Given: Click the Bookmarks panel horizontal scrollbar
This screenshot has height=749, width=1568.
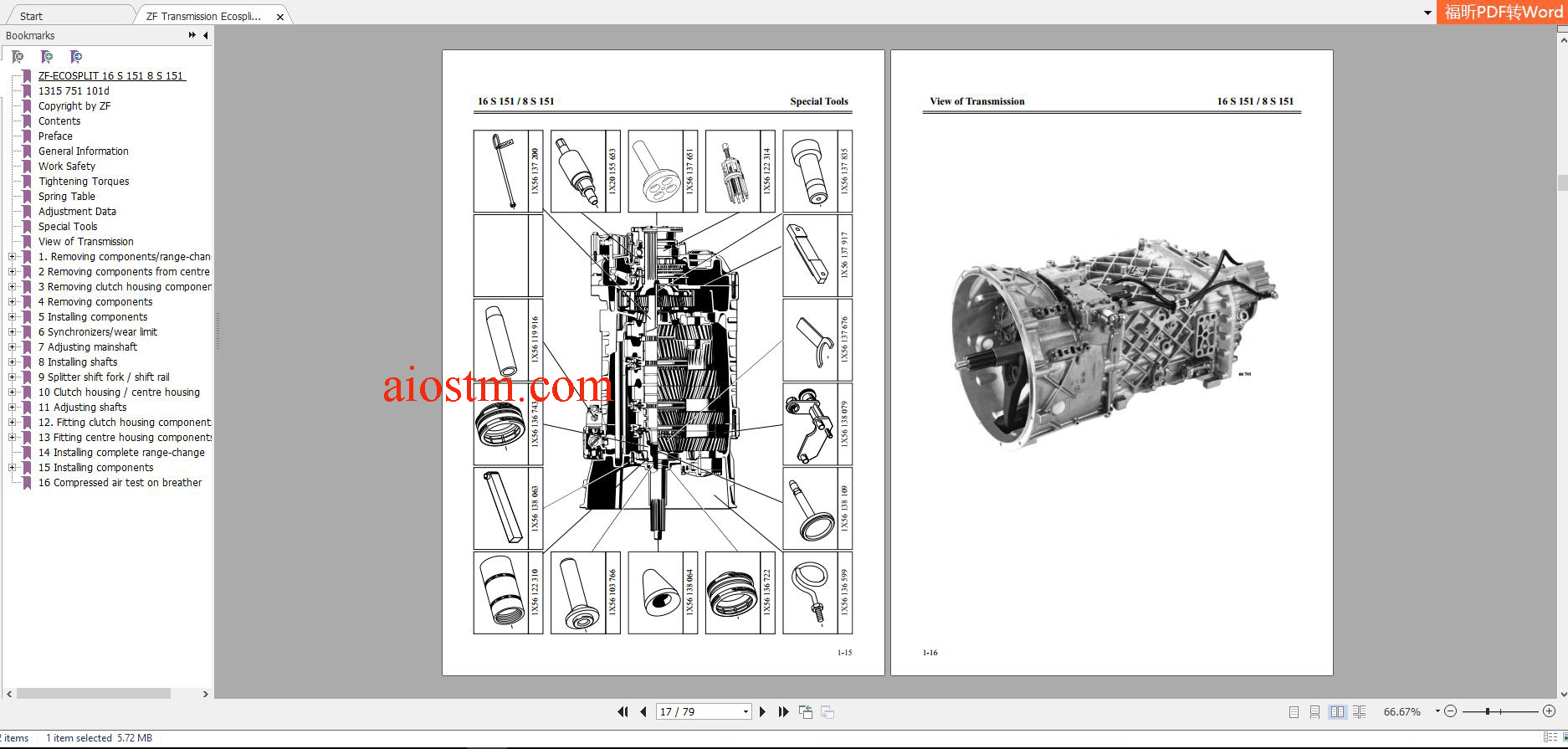Looking at the screenshot, I should pyautogui.click(x=94, y=694).
